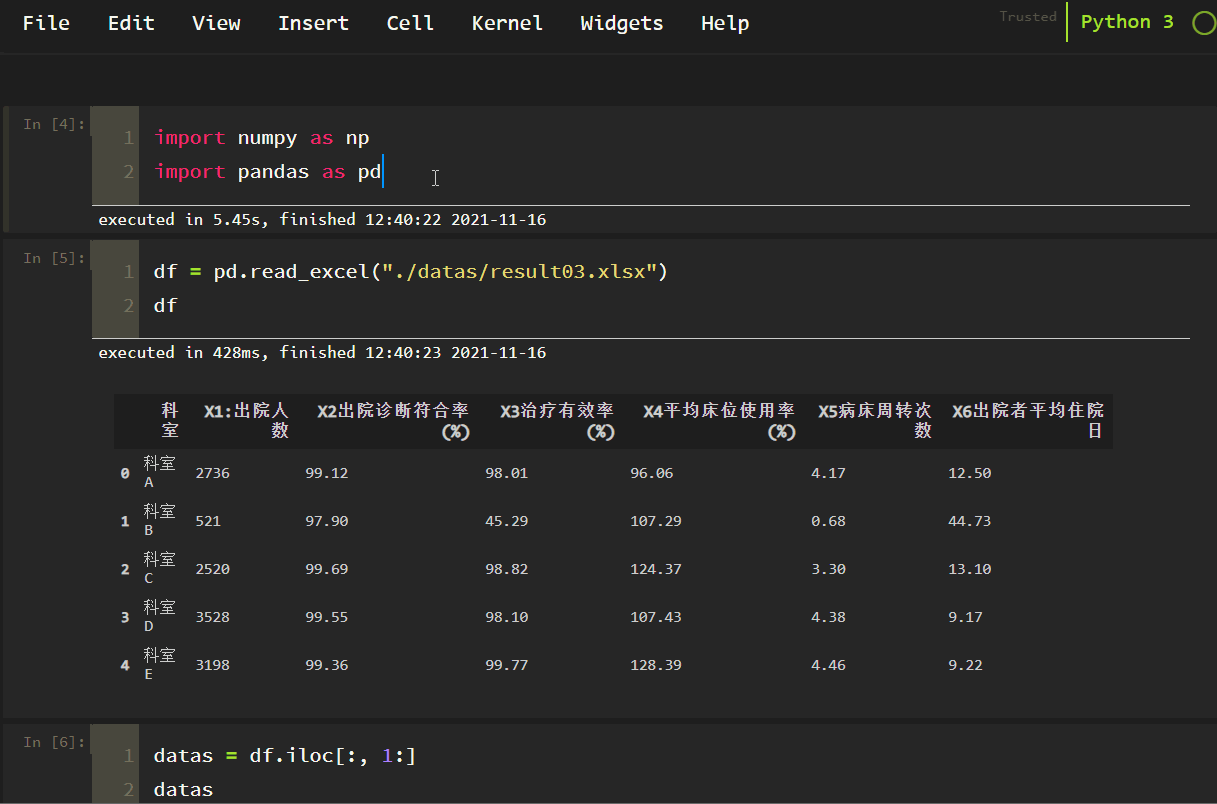Click the 科室 C row label
Screen dimensions: 1217x804
click(159, 568)
